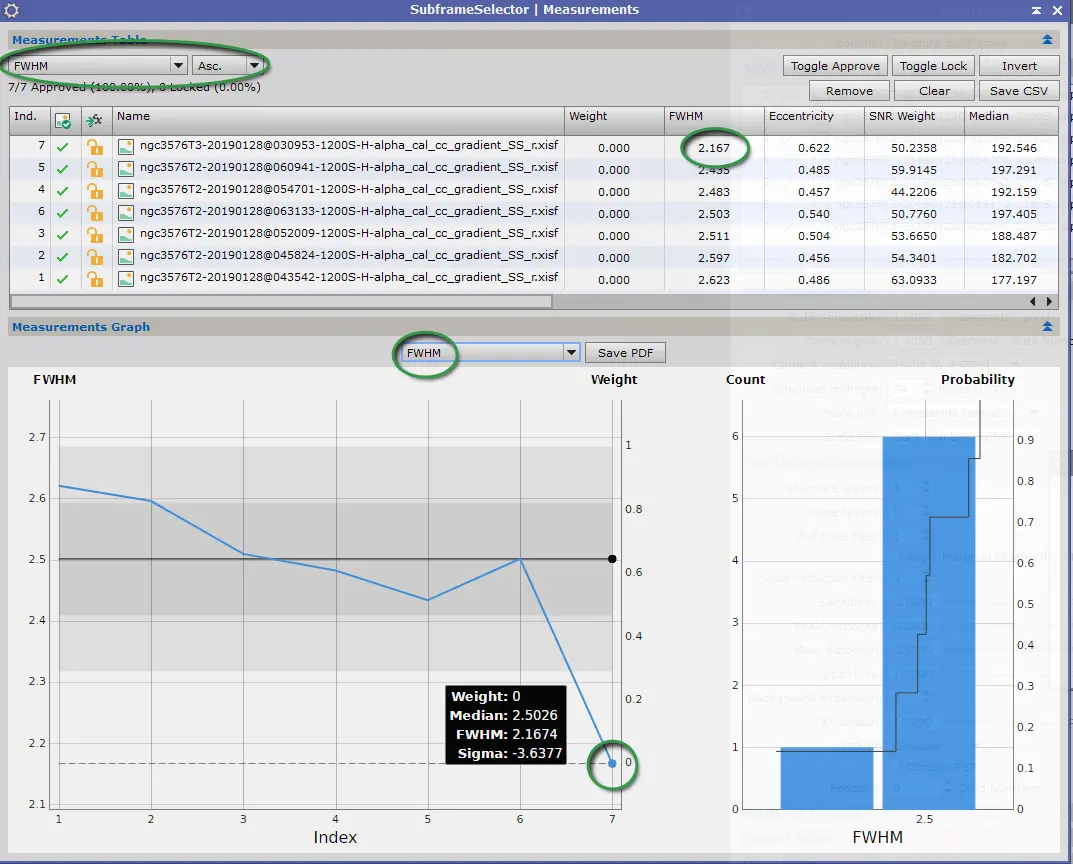Image resolution: width=1073 pixels, height=864 pixels.
Task: Click the Toggle Approve button
Action: tap(835, 66)
